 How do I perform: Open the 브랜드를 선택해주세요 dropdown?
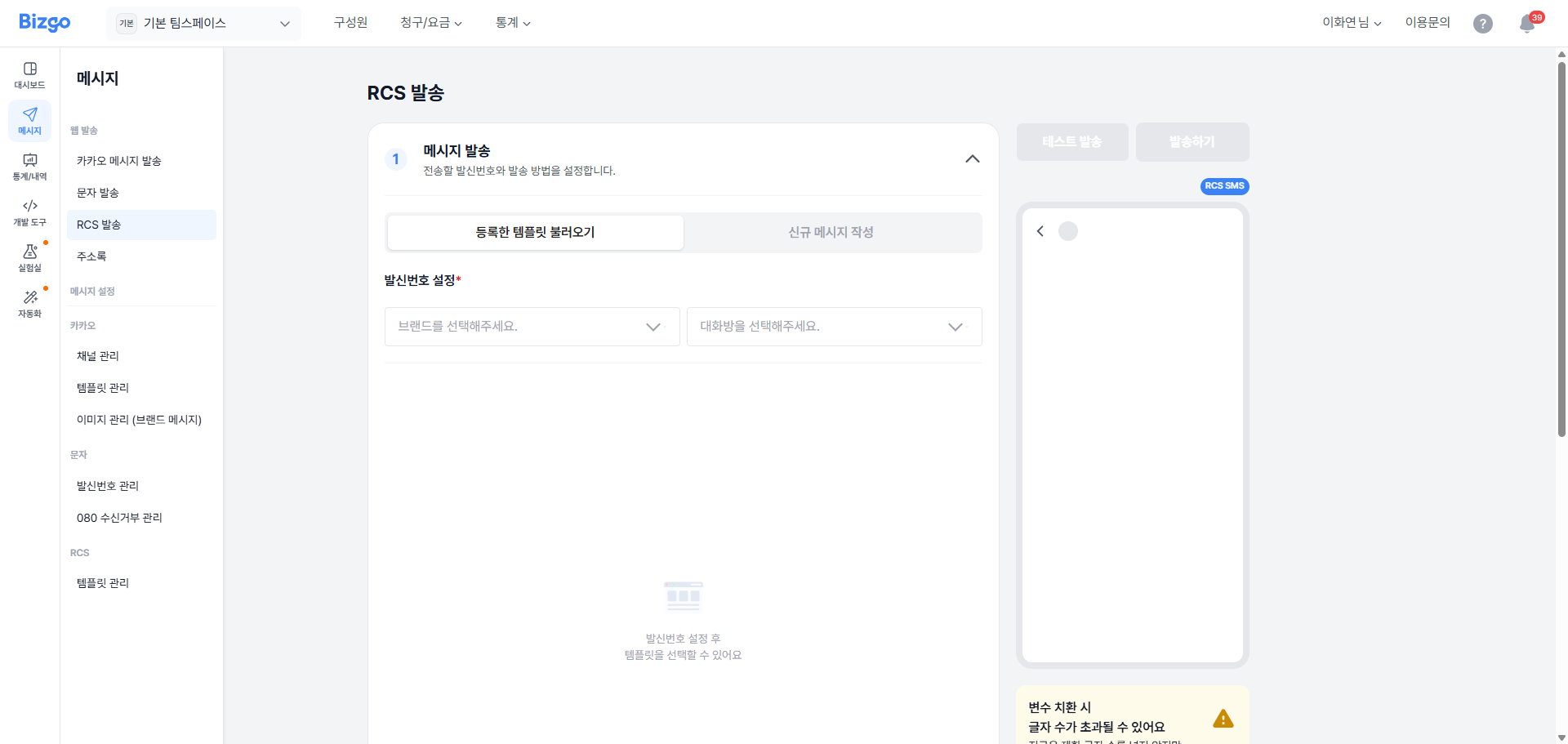point(532,327)
